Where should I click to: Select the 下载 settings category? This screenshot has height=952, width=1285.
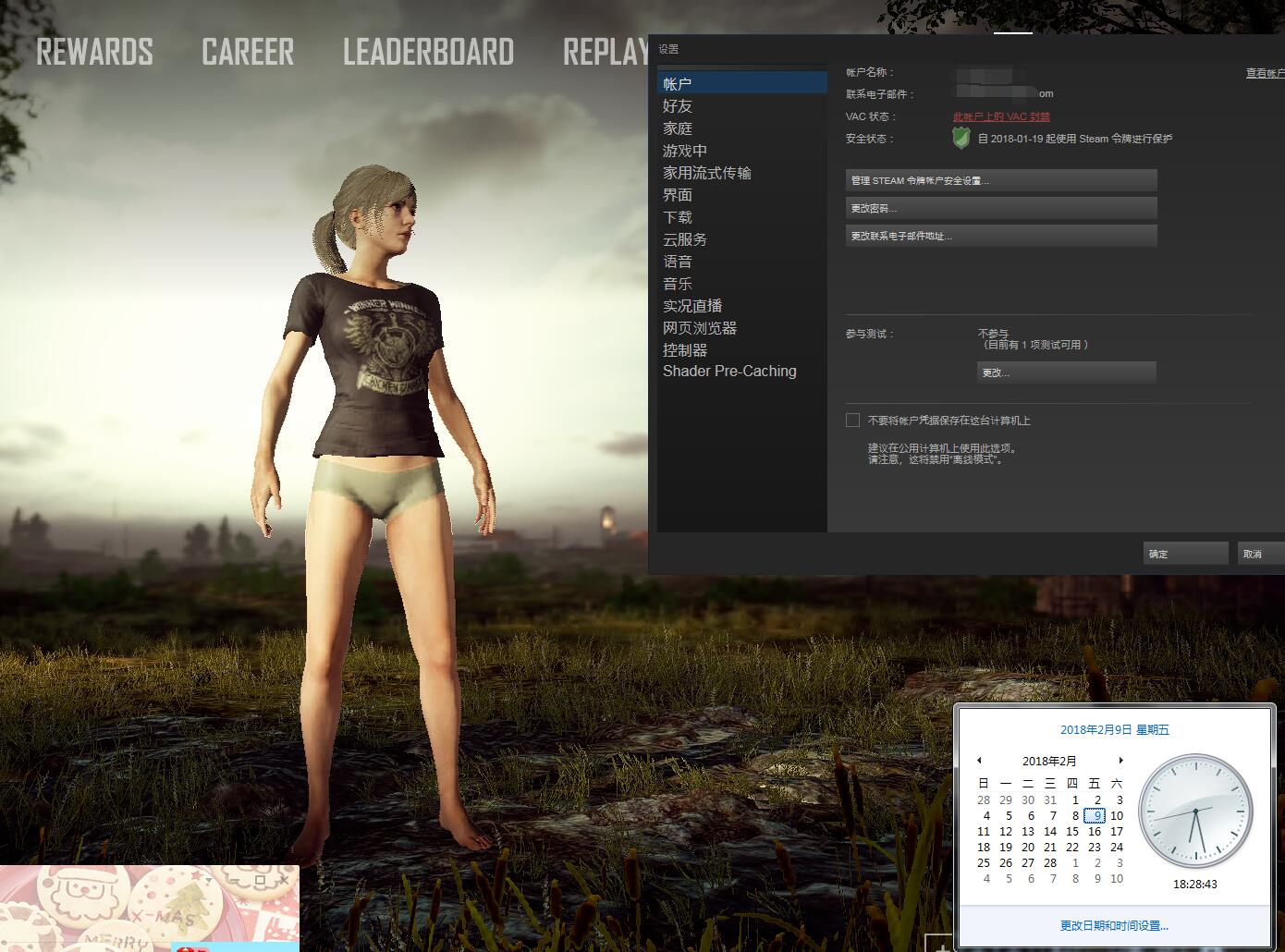(x=742, y=217)
